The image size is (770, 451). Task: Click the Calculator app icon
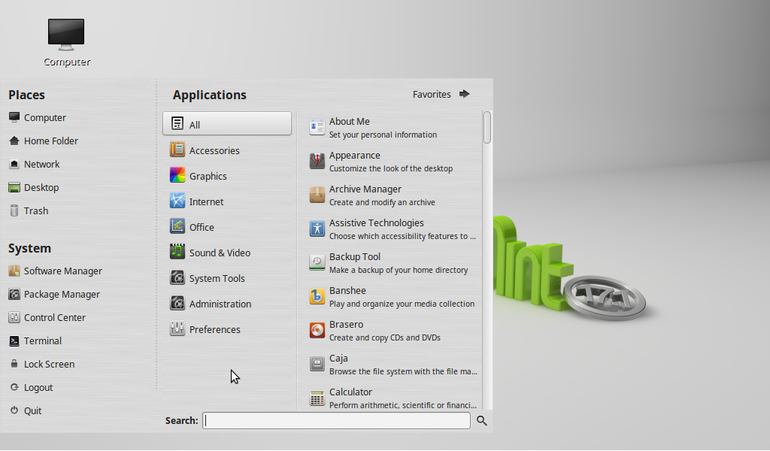click(x=317, y=398)
